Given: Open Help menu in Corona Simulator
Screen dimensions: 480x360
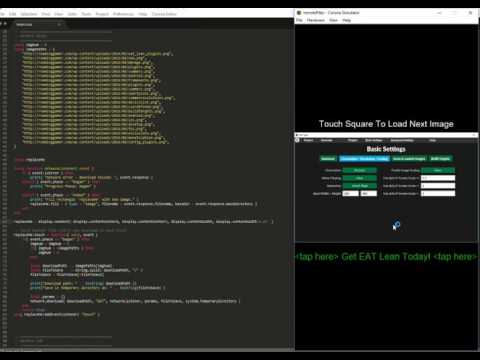Looking at the screenshot, I should point(347,20).
